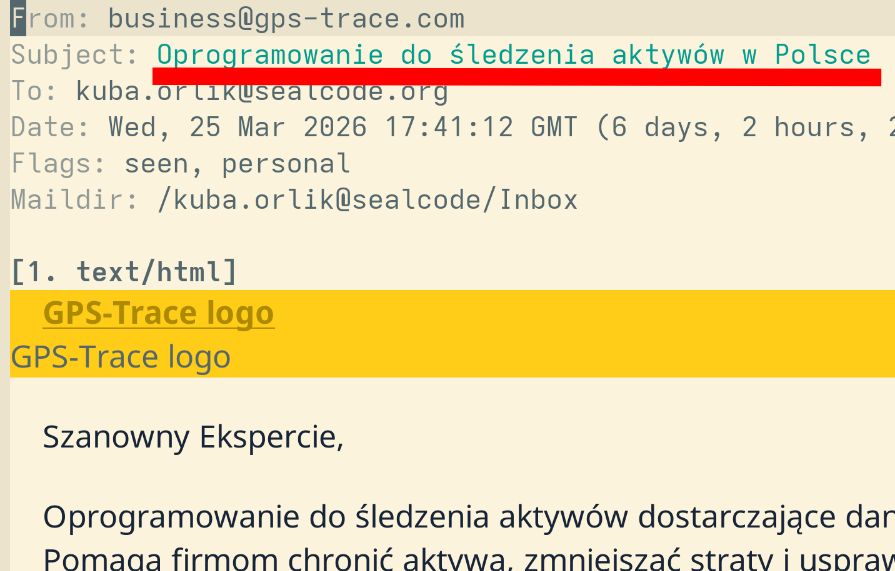
Task: Click the "personal" flag value
Action: (x=286, y=164)
